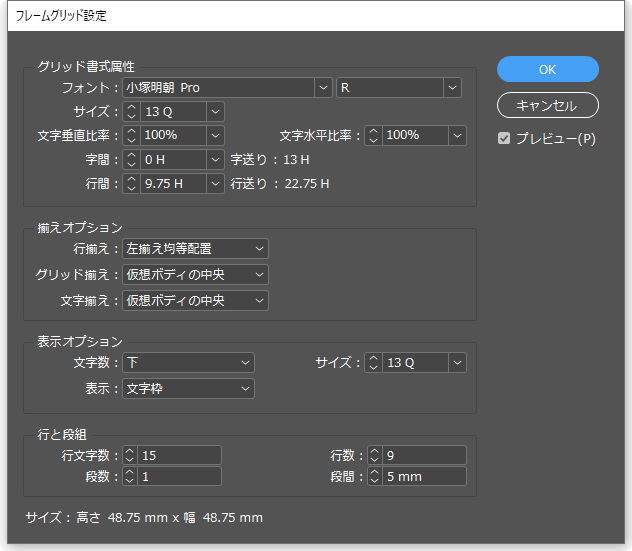The height and width of the screenshot is (551, 632).
Task: Click the 行間 stepper arrows
Action: pos(131,183)
